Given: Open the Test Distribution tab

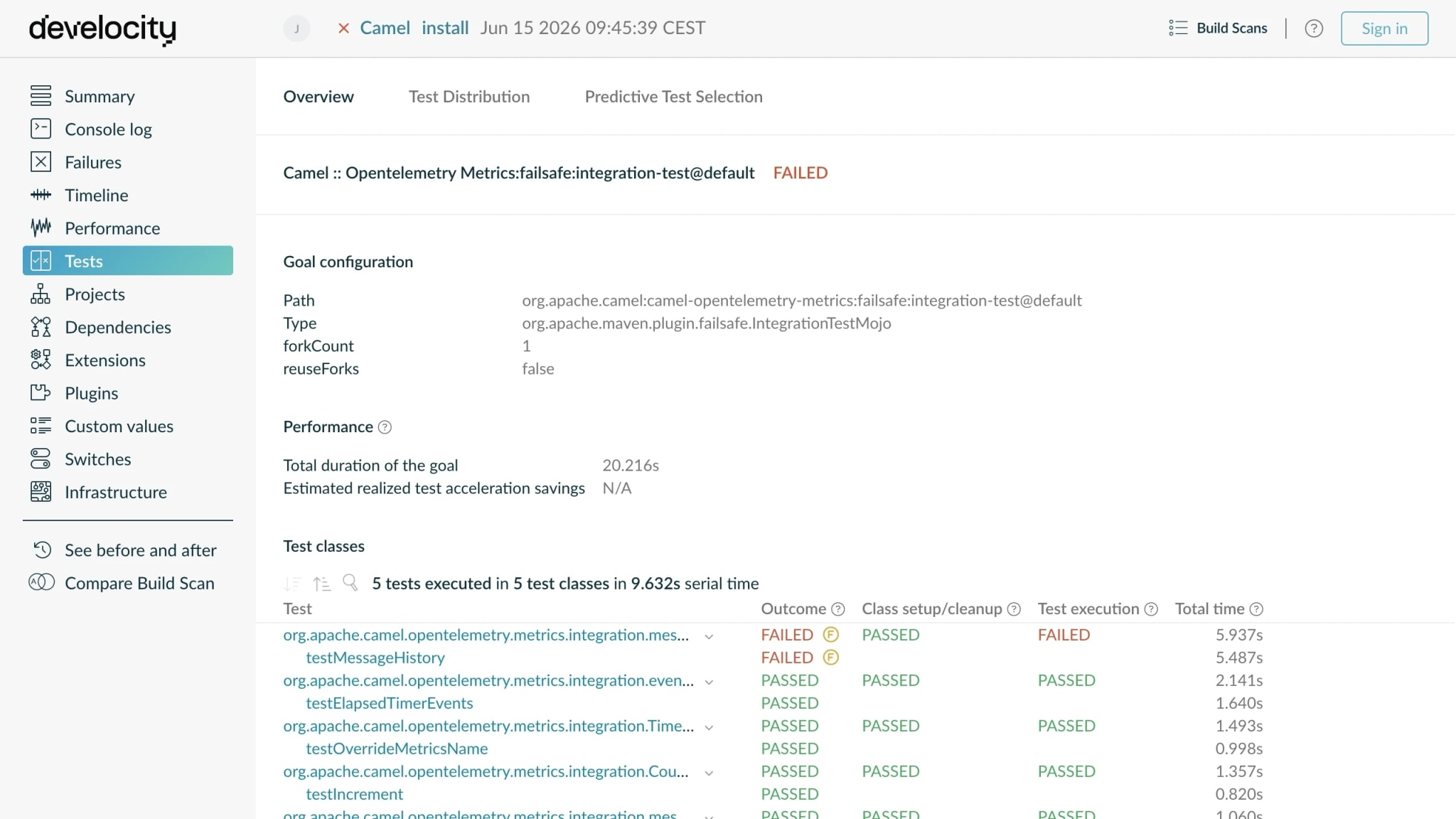Looking at the screenshot, I should pos(469,97).
